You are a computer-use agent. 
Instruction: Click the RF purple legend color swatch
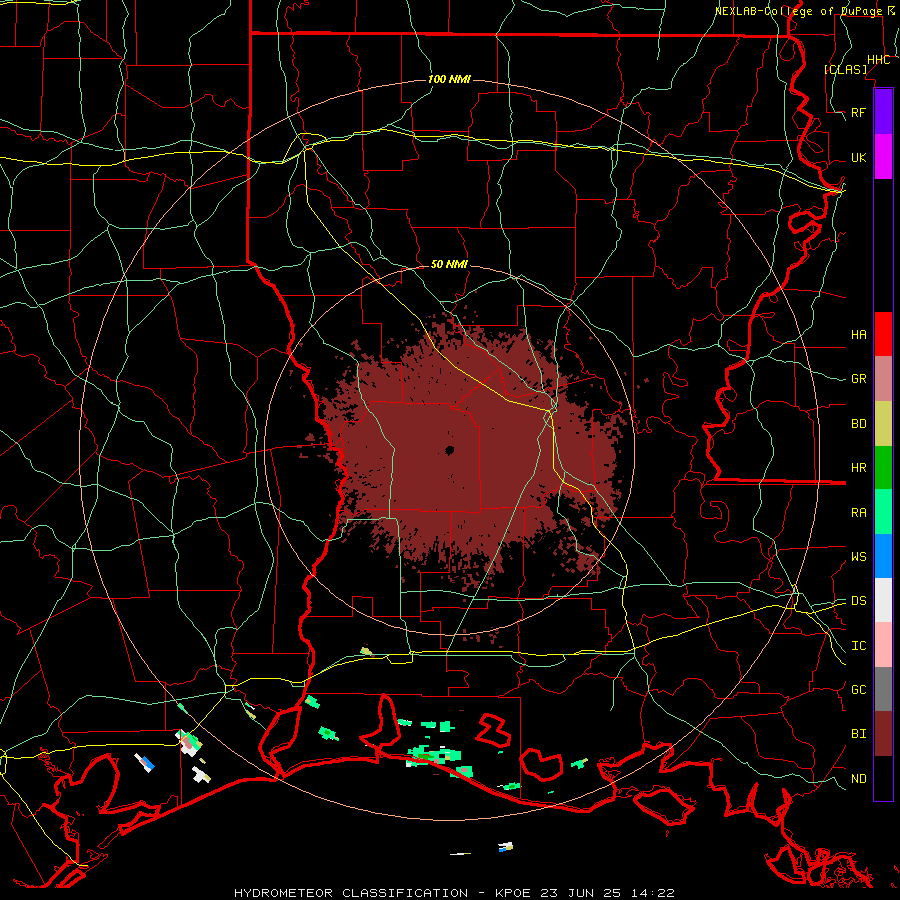pyautogui.click(x=883, y=112)
